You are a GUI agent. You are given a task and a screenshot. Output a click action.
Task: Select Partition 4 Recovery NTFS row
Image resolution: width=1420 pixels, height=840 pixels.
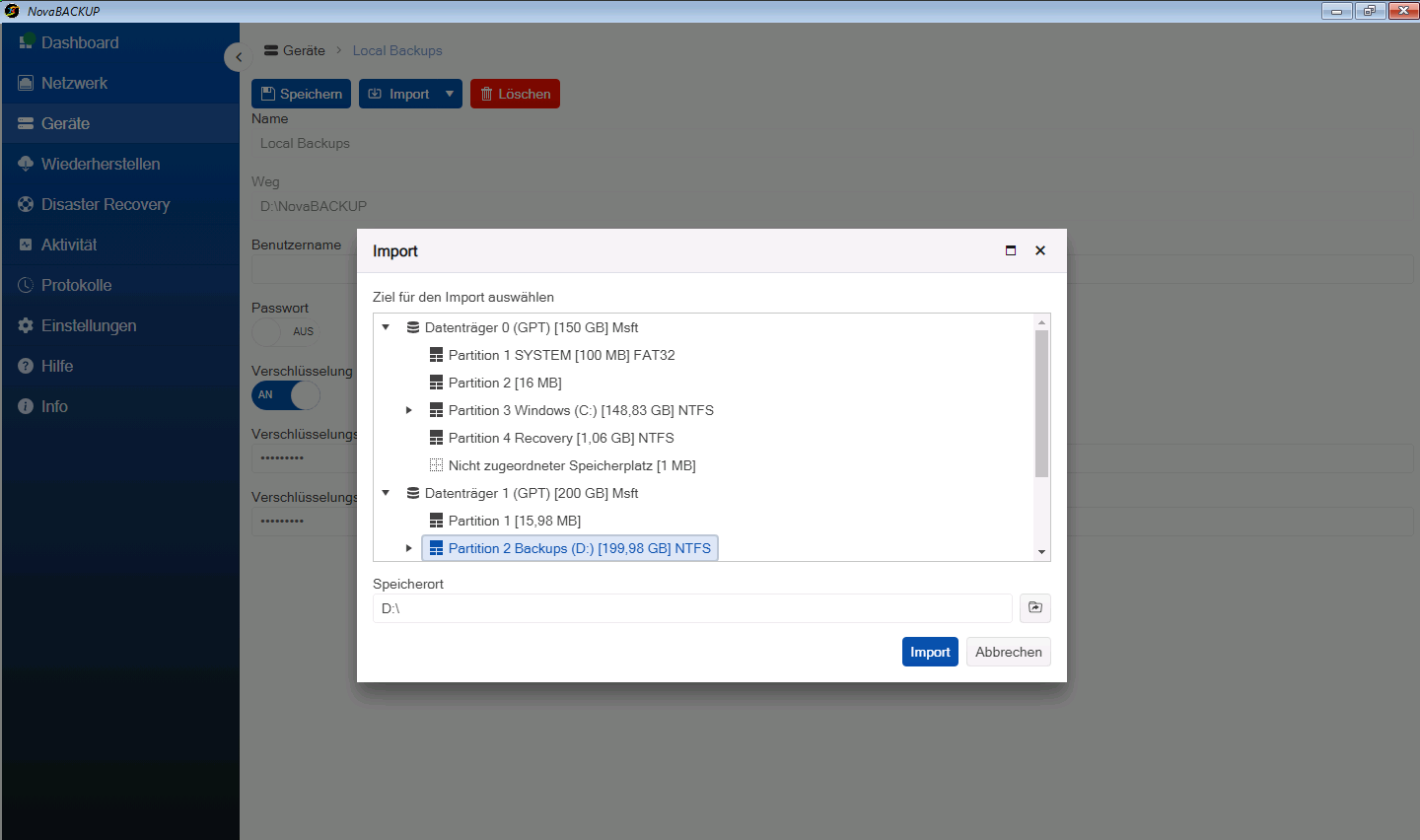(x=552, y=438)
